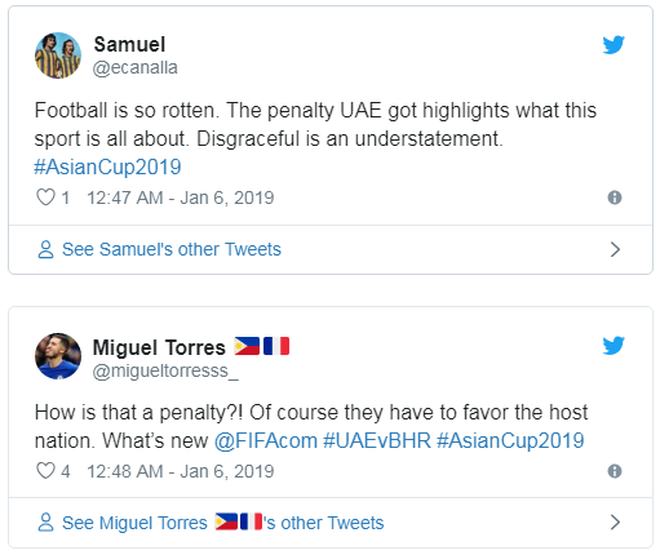The image size is (660, 555).
Task: Open Miguel Torres's profile picture
Action: pos(58,356)
